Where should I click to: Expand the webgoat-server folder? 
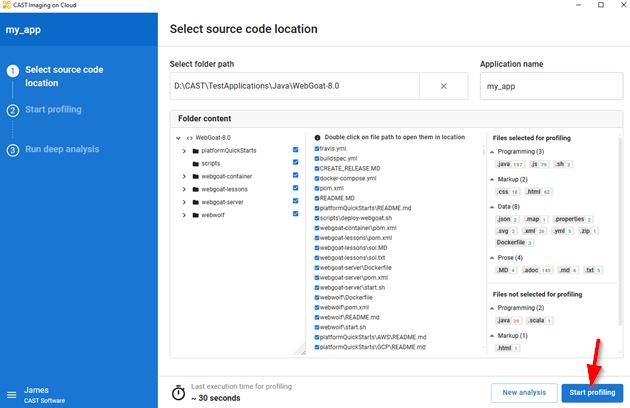pos(184,202)
